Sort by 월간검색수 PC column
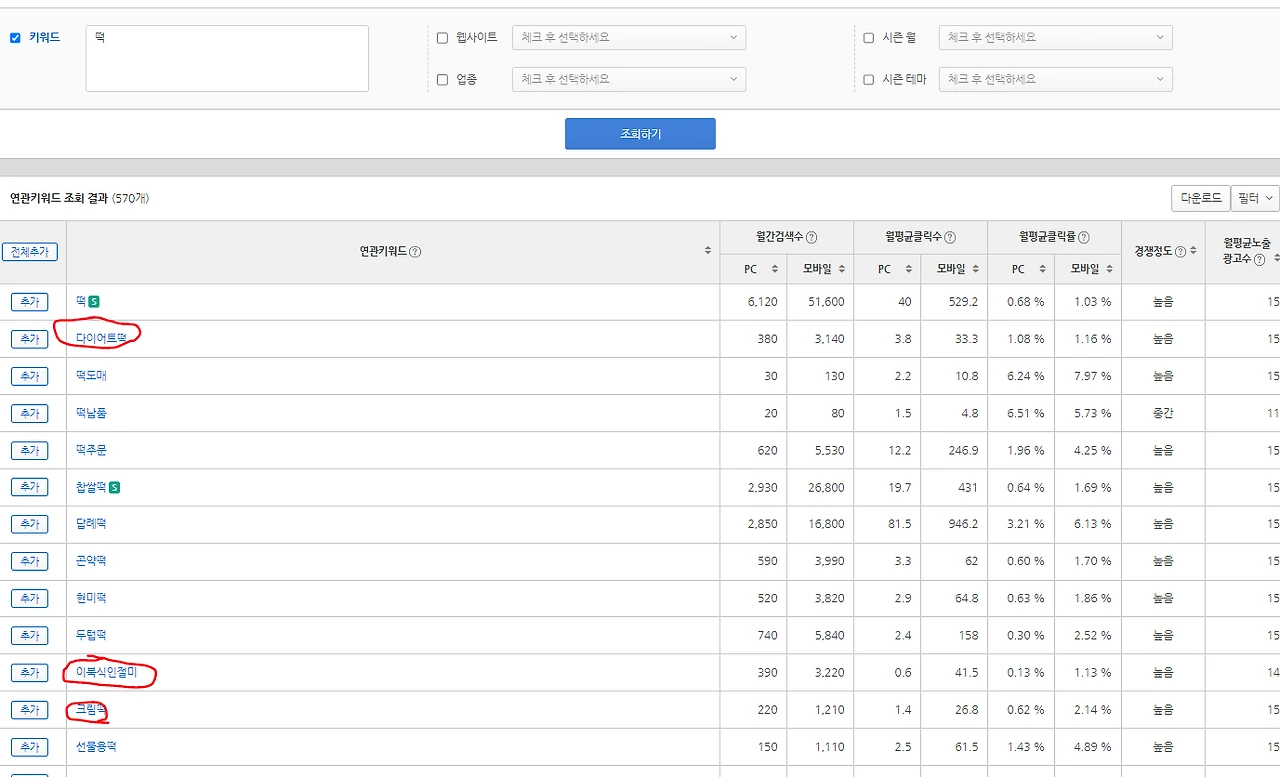The height and width of the screenshot is (777, 1280). pyautogui.click(x=774, y=269)
